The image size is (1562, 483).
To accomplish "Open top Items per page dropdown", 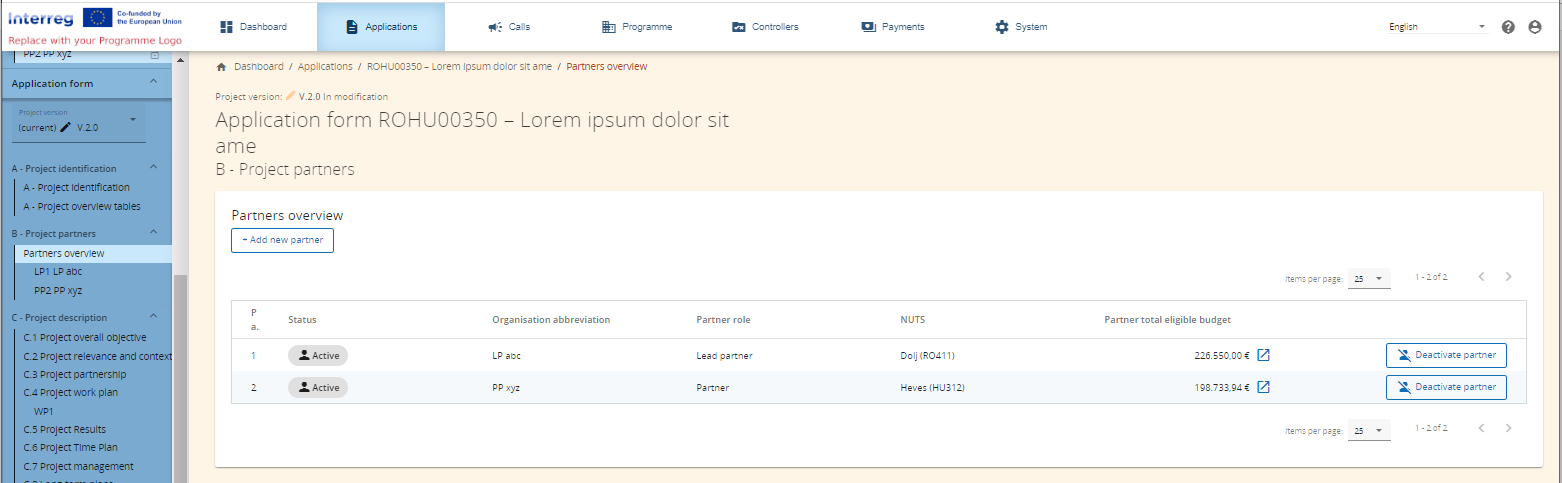I will pos(1369,279).
